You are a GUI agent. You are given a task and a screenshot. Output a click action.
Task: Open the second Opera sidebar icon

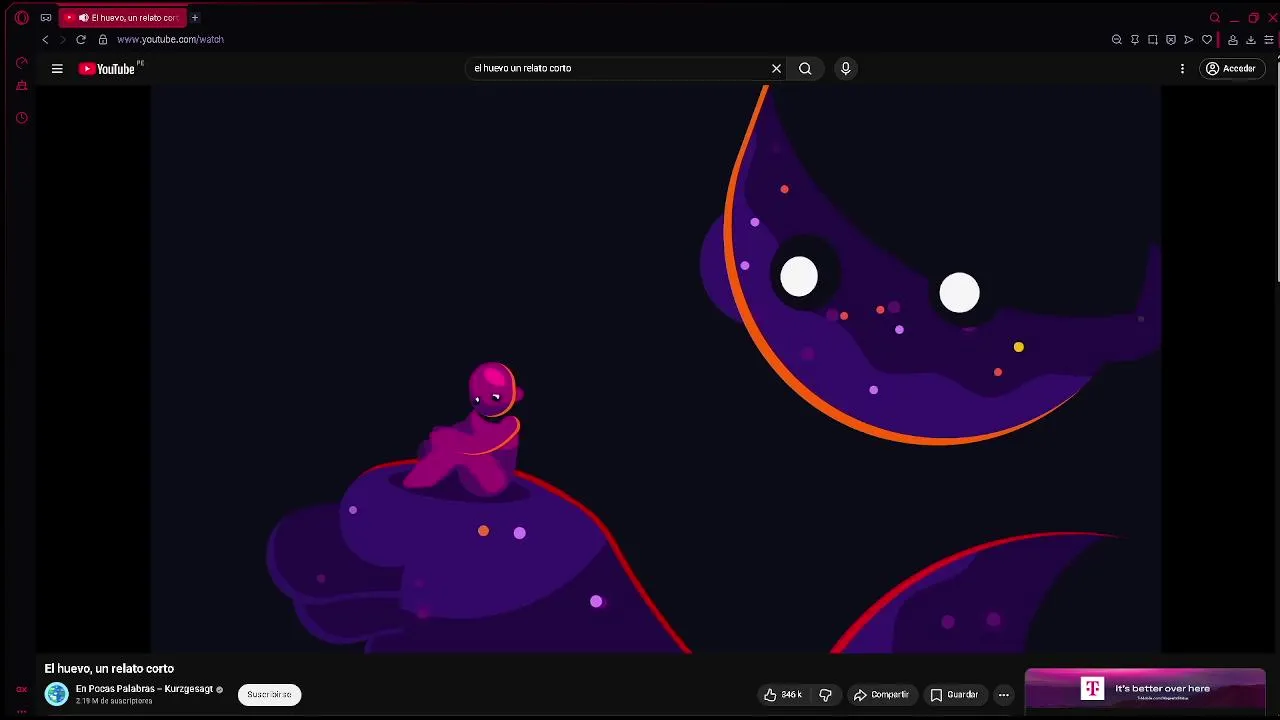point(21,86)
